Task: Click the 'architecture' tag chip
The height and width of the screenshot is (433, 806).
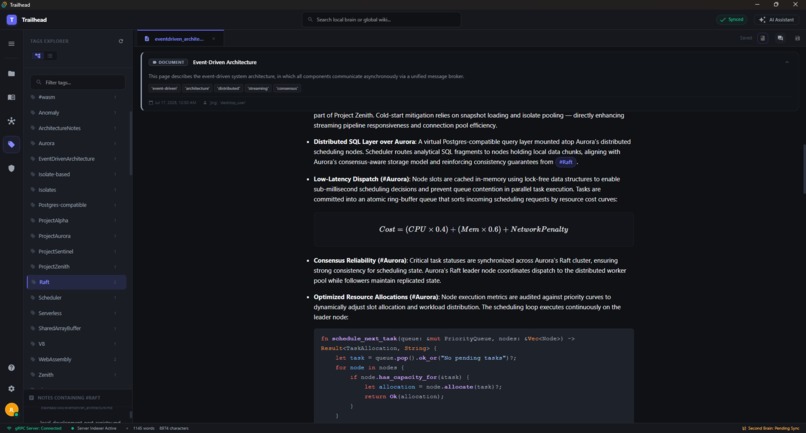Action: 197,88
